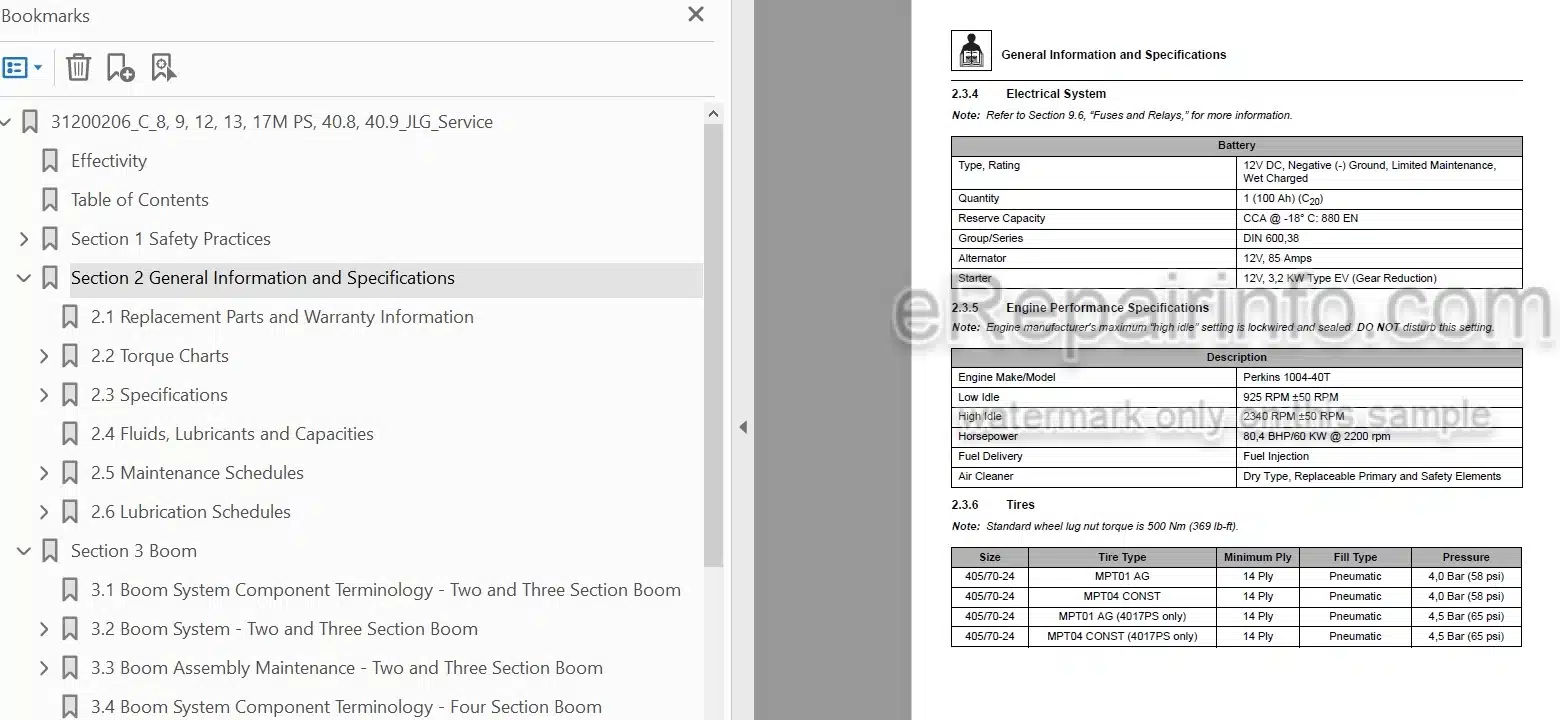Expand Section 1 Safety Practices
This screenshot has width=1560, height=720.
click(24, 239)
